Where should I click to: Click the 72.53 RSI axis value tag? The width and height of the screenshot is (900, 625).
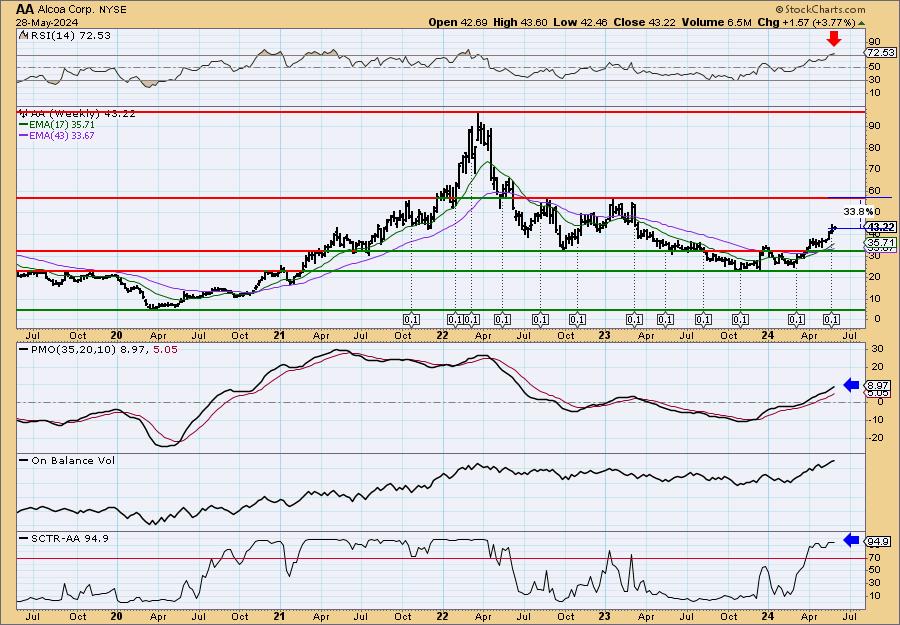tap(880, 52)
